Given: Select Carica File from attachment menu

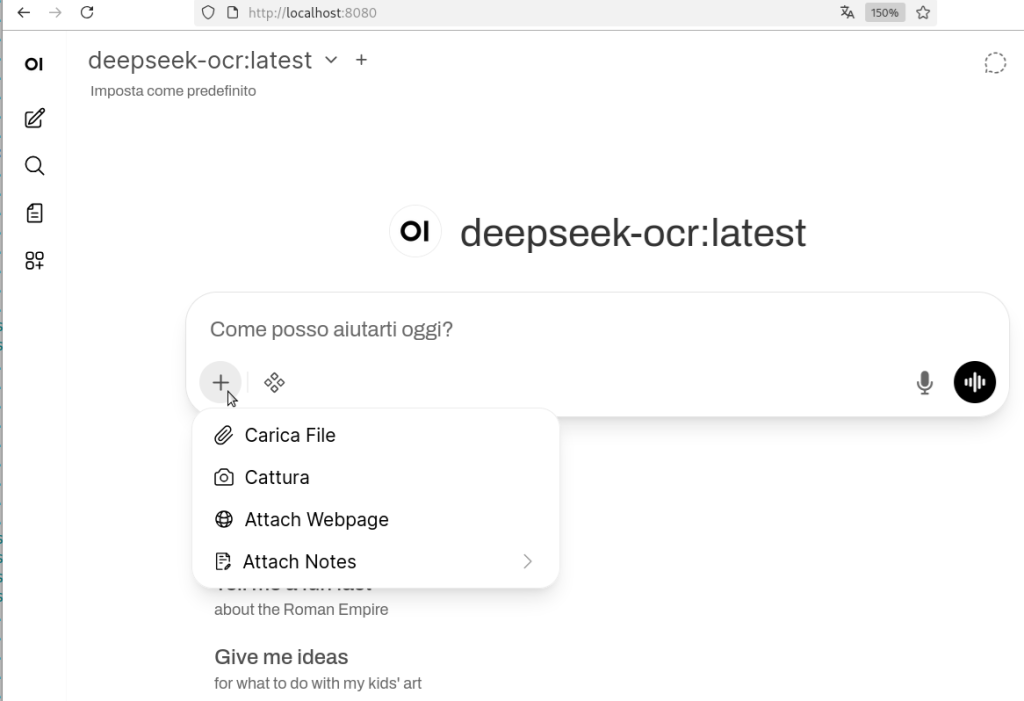Looking at the screenshot, I should click(290, 435).
